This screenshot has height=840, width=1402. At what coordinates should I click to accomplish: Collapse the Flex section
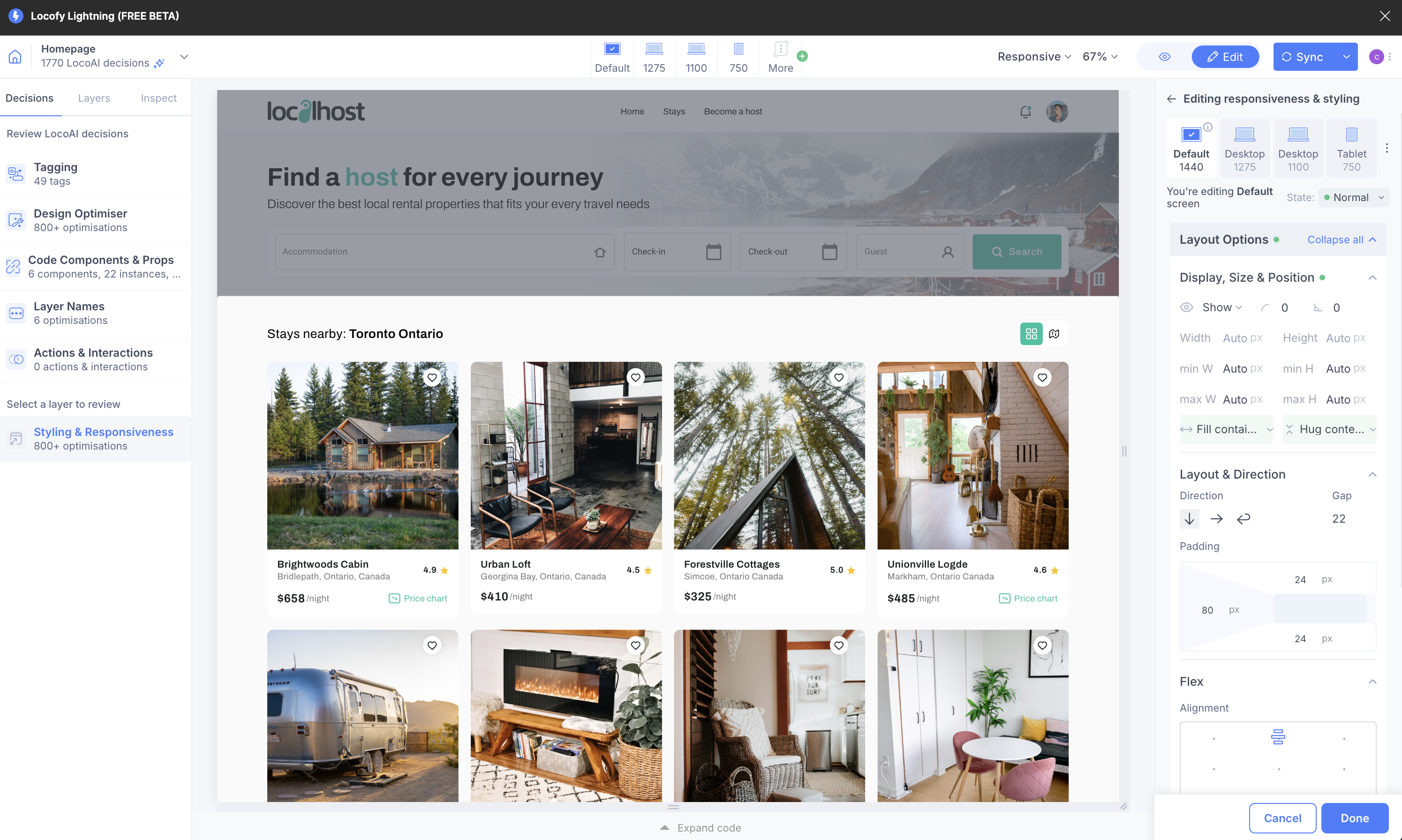tap(1372, 682)
